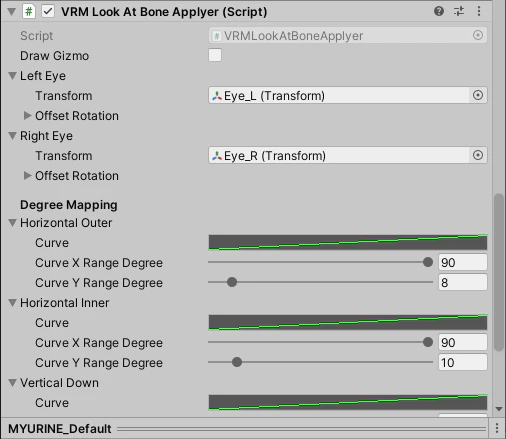
Task: Click Horizontal Inner Curve X Range Degree label
Action: 99,343
